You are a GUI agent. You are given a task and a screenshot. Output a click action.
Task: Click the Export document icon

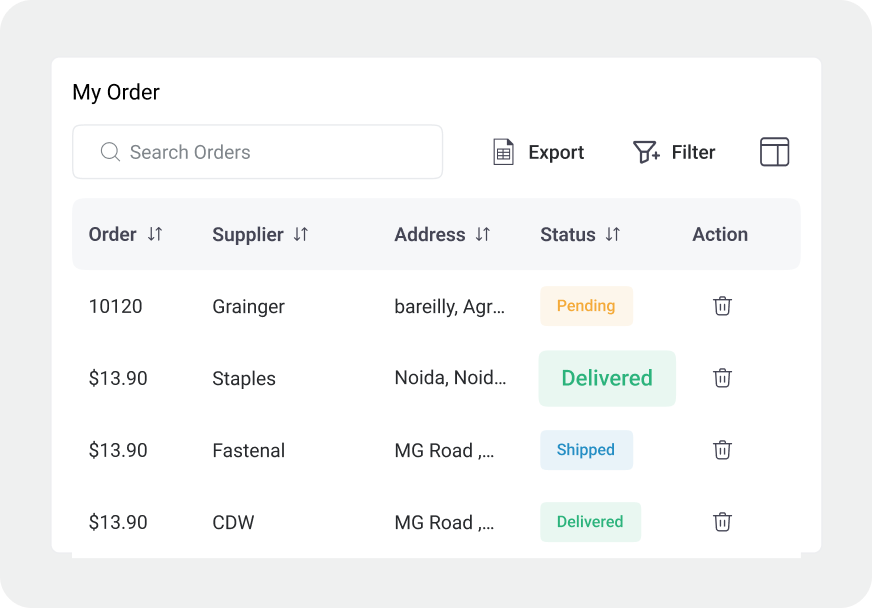coord(502,152)
